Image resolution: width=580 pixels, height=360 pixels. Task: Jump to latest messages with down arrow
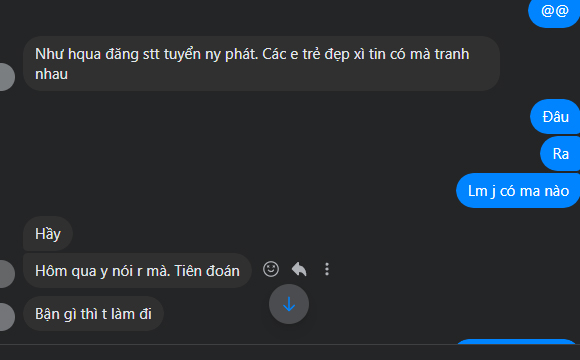[289, 304]
